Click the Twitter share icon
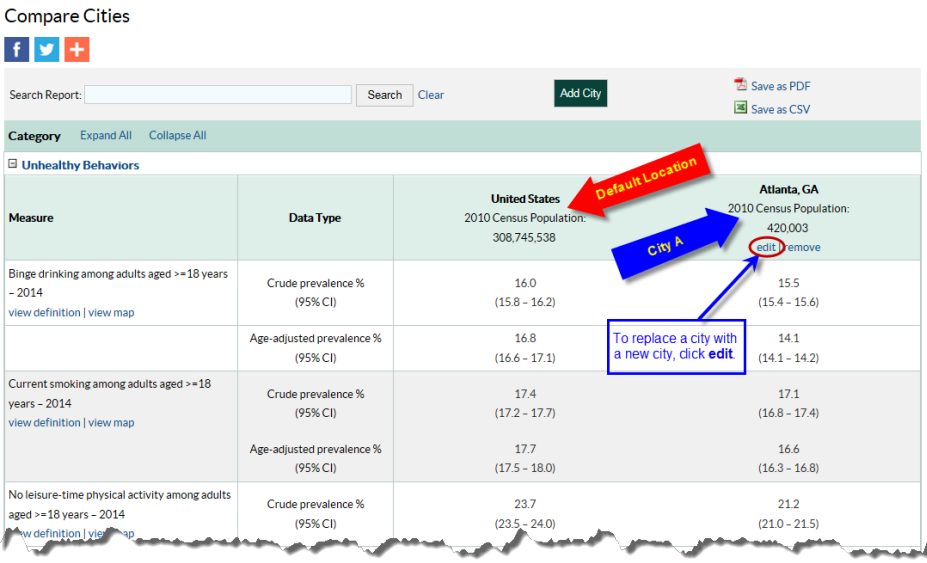The width and height of the screenshot is (927, 563). point(47,49)
